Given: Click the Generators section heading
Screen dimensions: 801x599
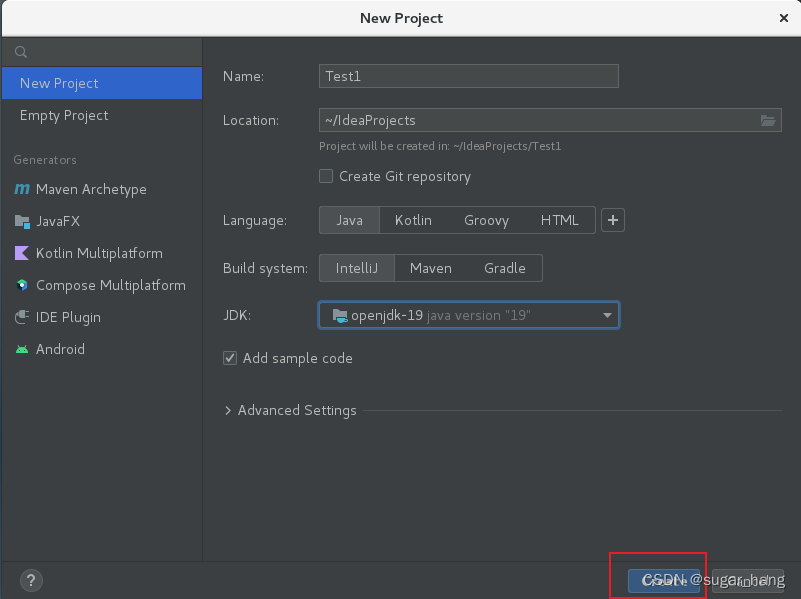Looking at the screenshot, I should coord(45,160).
